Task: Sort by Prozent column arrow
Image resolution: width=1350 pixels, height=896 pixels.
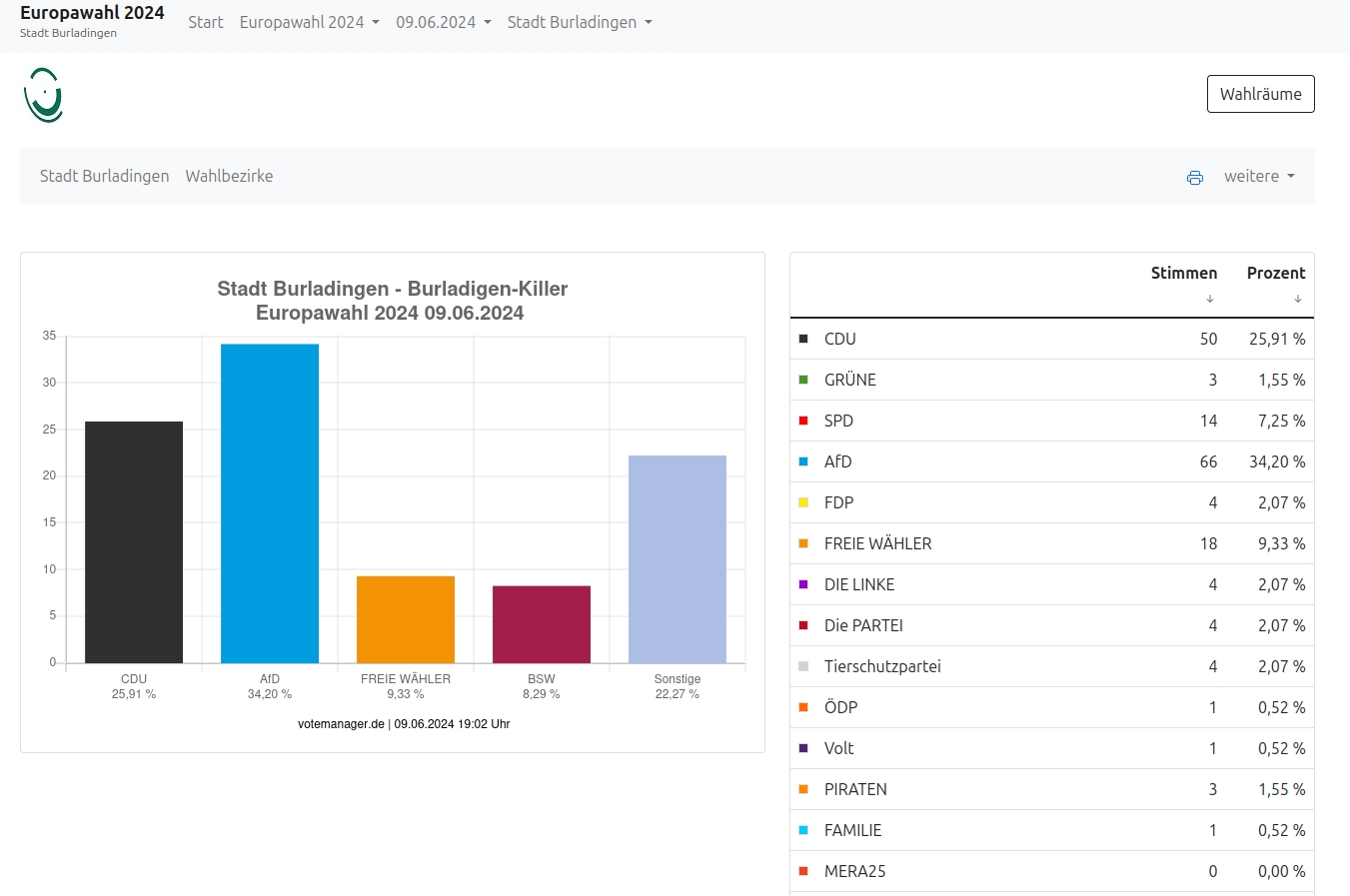Action: [x=1297, y=299]
